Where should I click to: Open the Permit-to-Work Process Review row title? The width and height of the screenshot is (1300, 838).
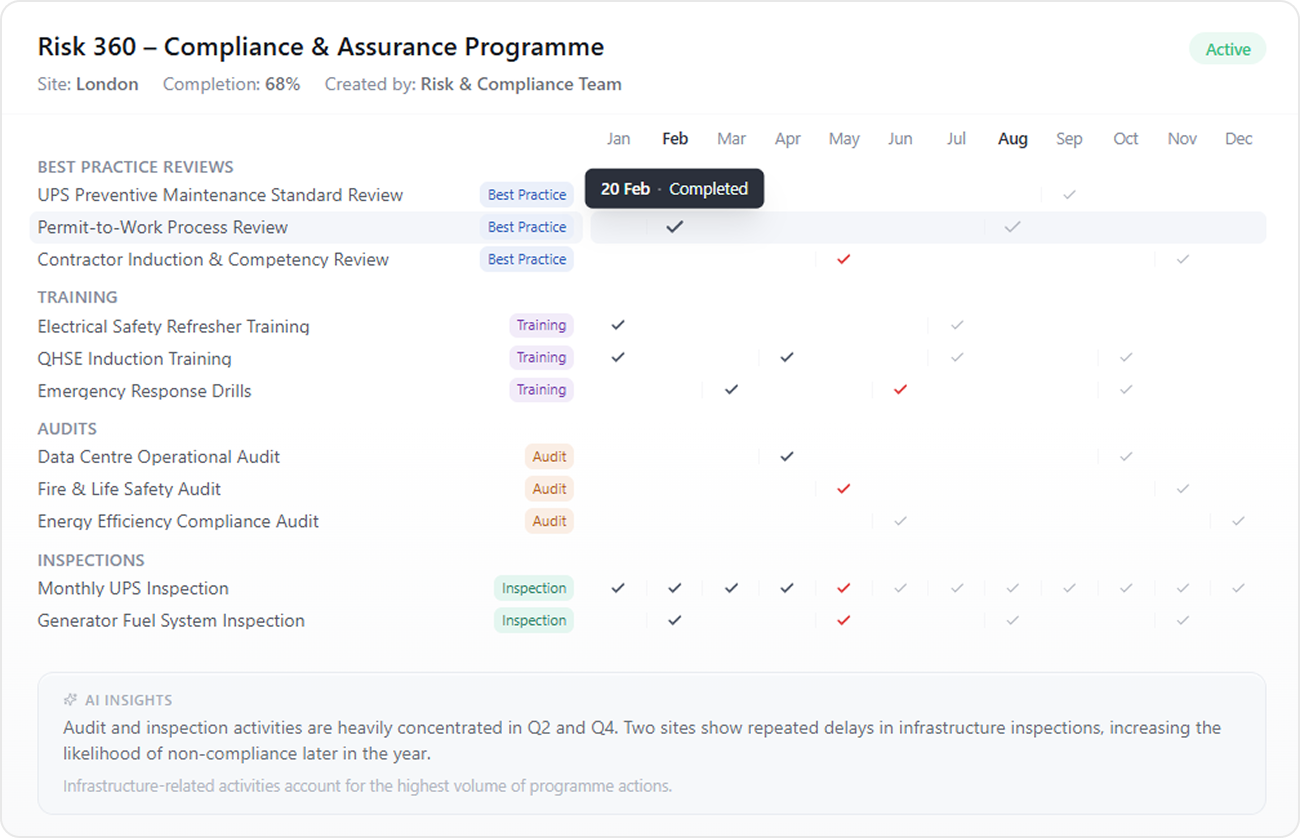163,227
